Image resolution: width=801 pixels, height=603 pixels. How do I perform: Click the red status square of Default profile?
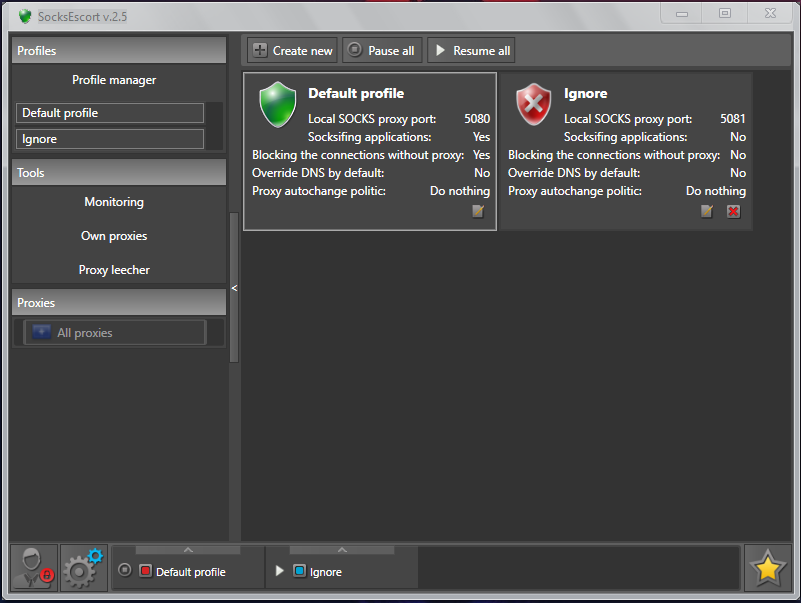[146, 570]
